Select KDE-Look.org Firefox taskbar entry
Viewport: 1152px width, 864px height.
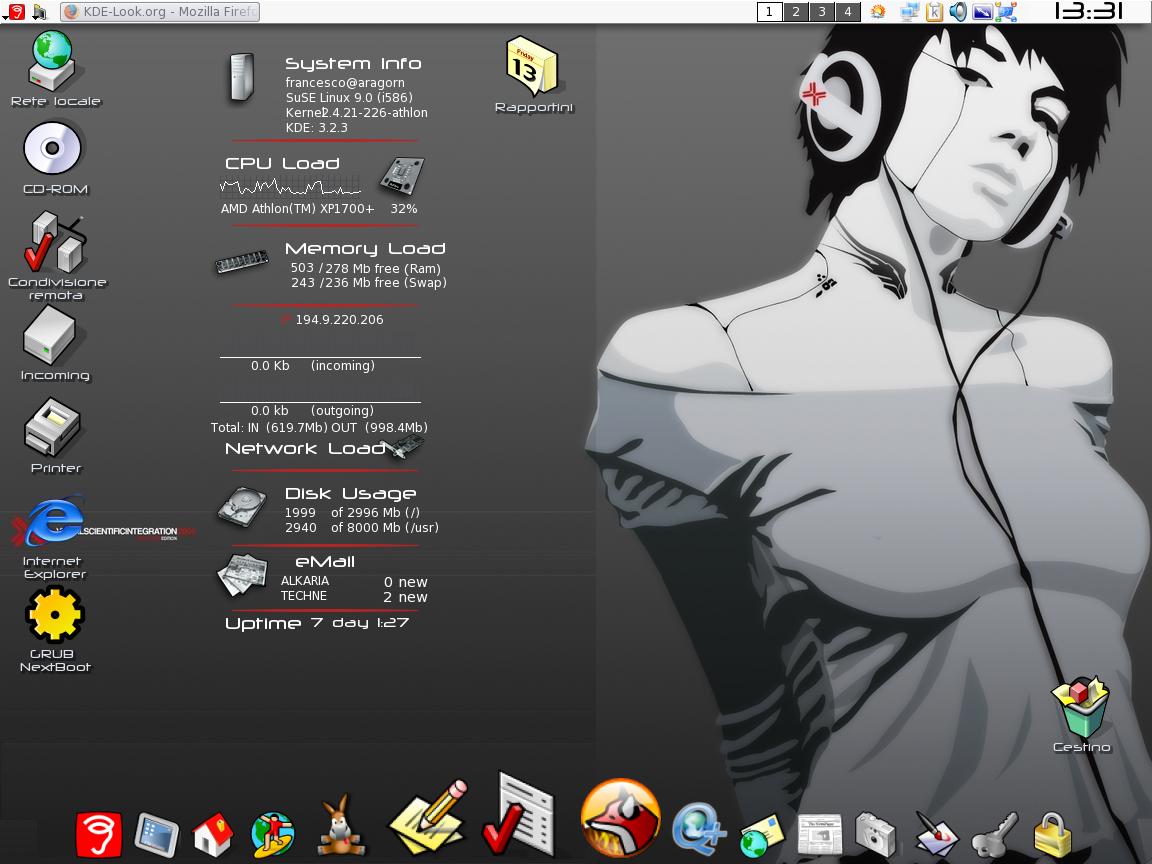(160, 12)
